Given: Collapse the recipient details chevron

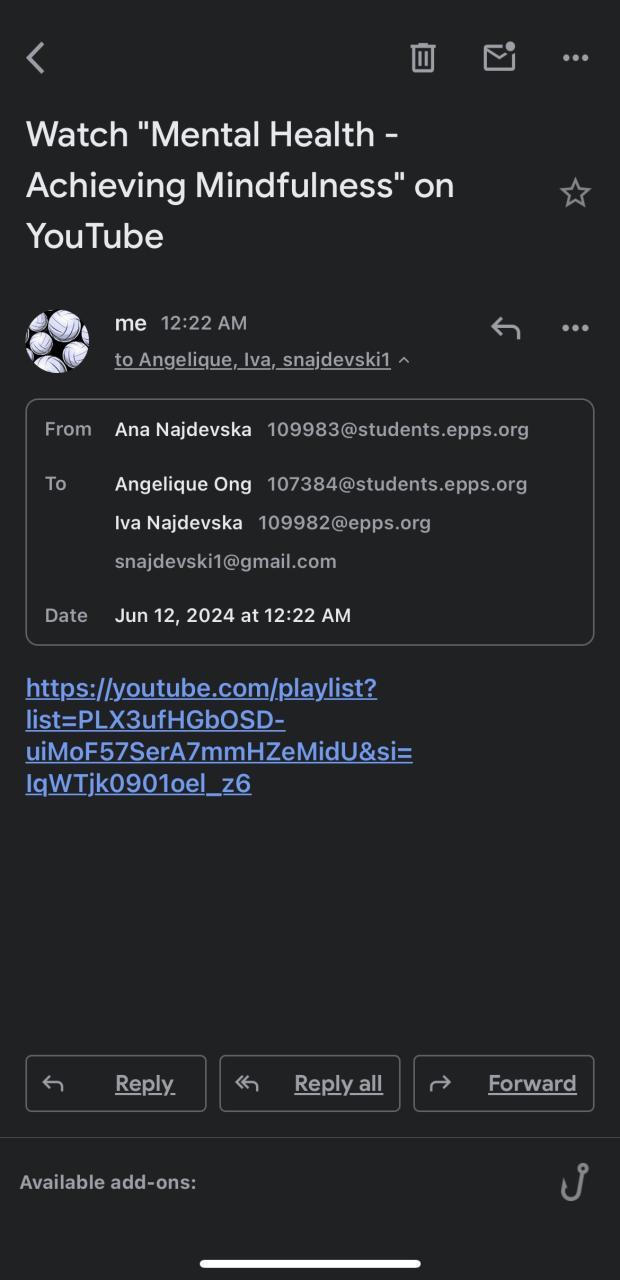Looking at the screenshot, I should (404, 360).
